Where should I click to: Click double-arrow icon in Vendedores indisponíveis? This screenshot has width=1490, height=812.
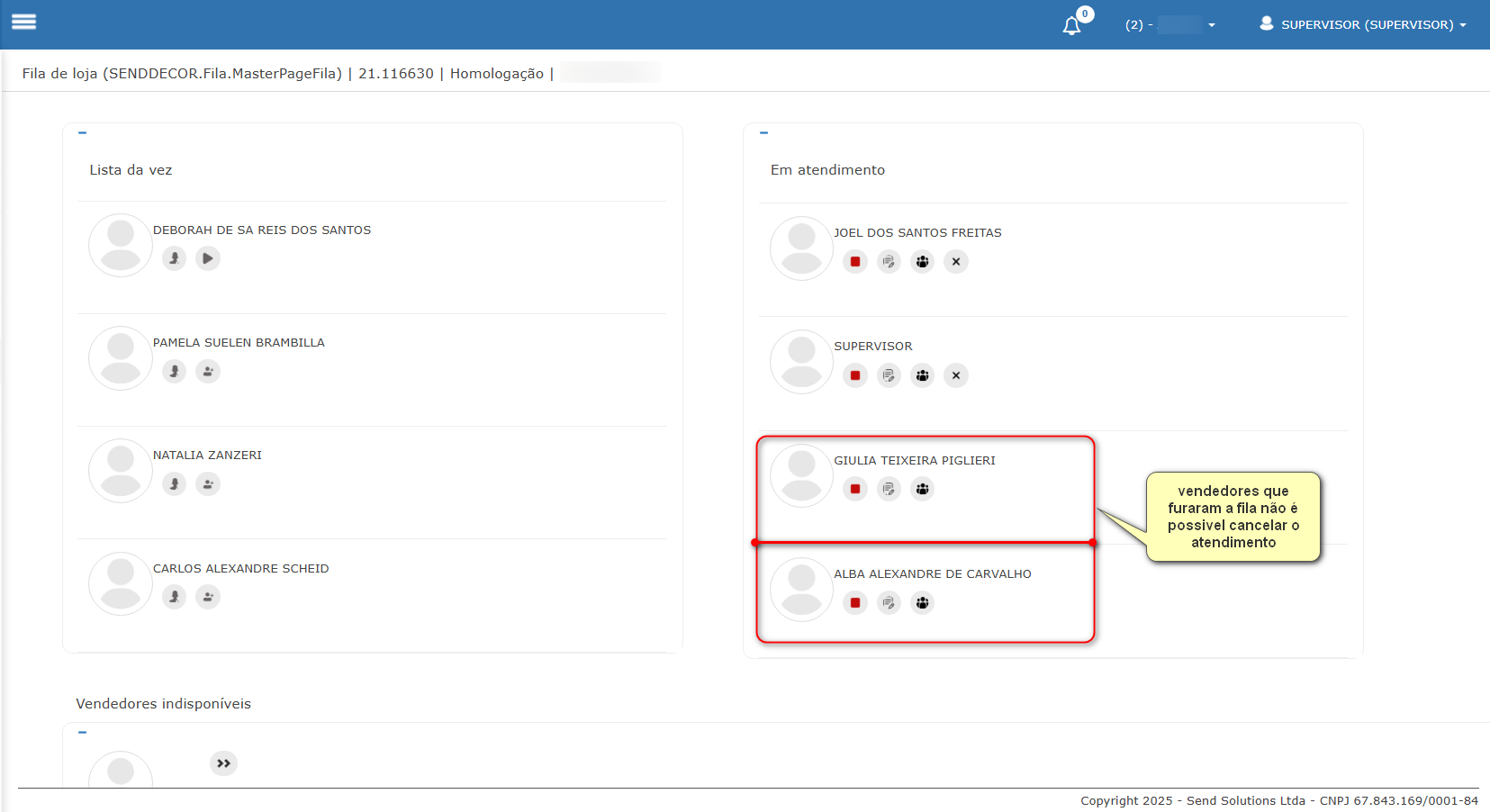pos(223,763)
